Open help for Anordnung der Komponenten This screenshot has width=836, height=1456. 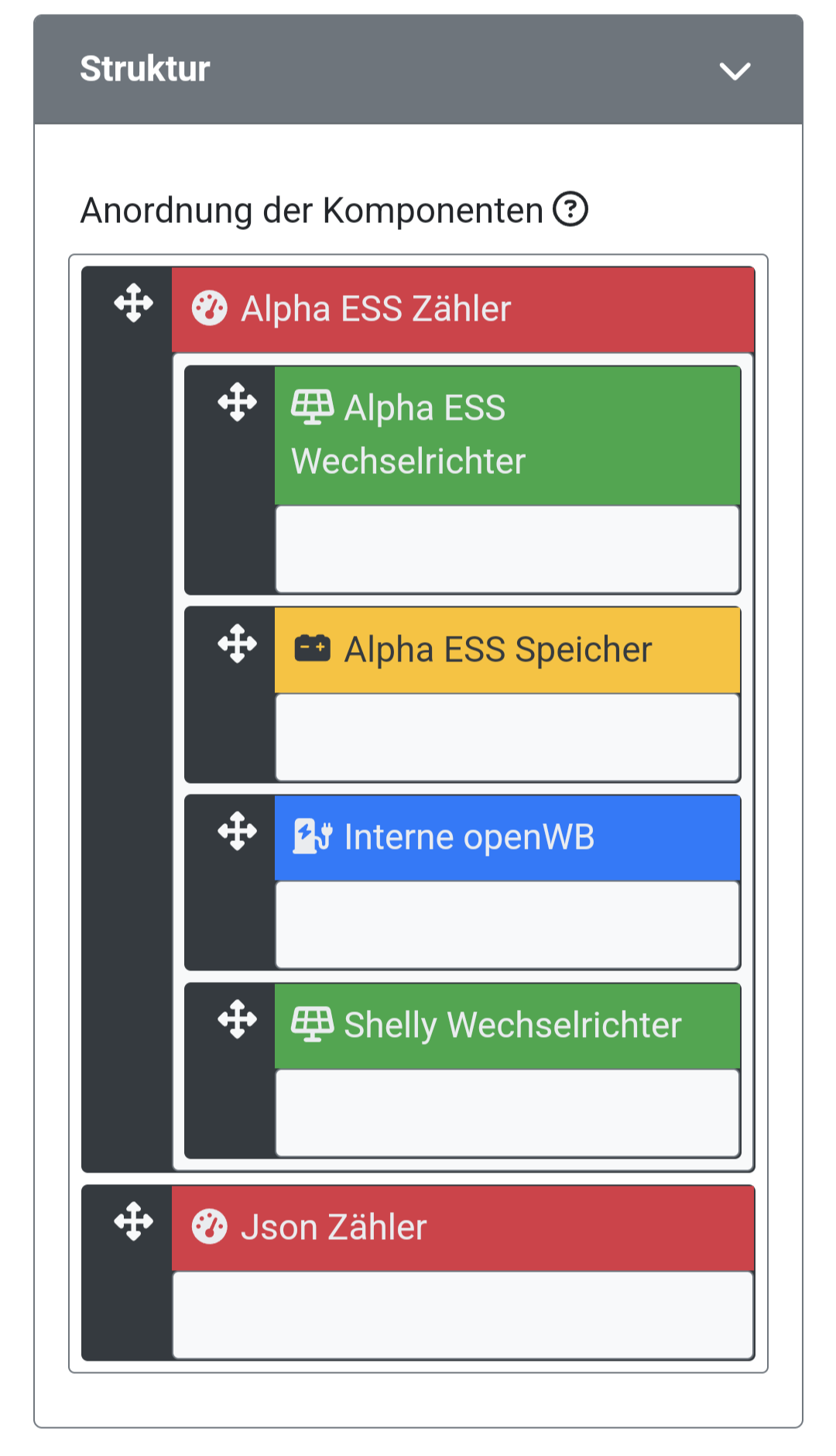(570, 210)
